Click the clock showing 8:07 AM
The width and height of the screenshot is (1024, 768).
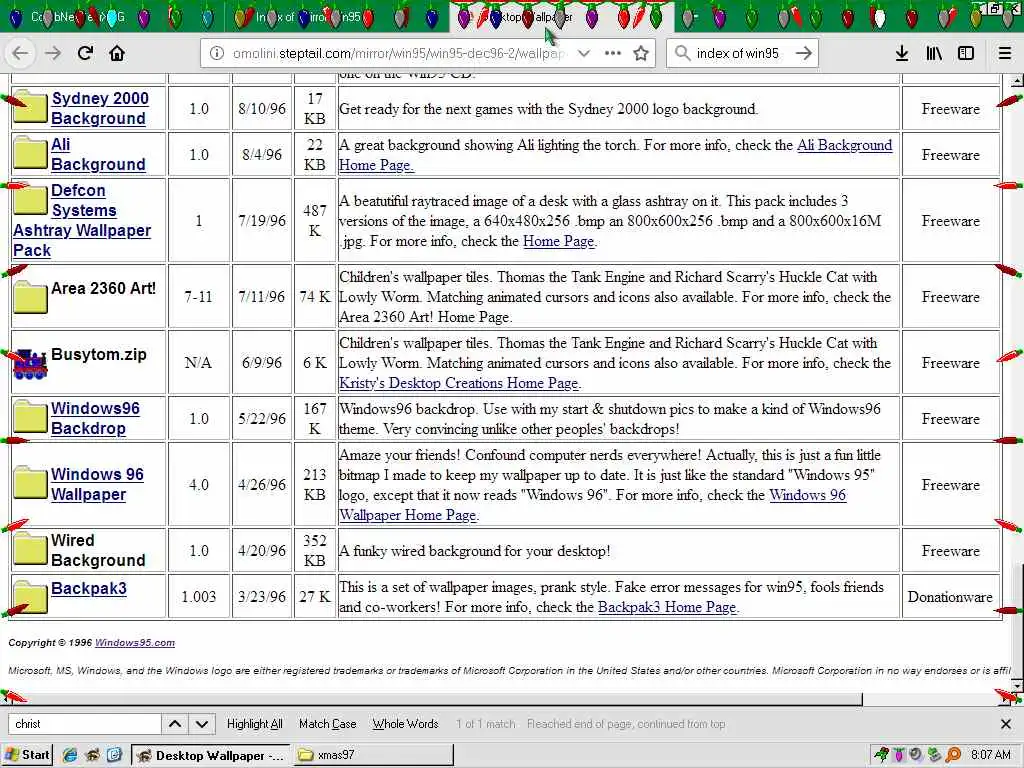(x=990, y=755)
